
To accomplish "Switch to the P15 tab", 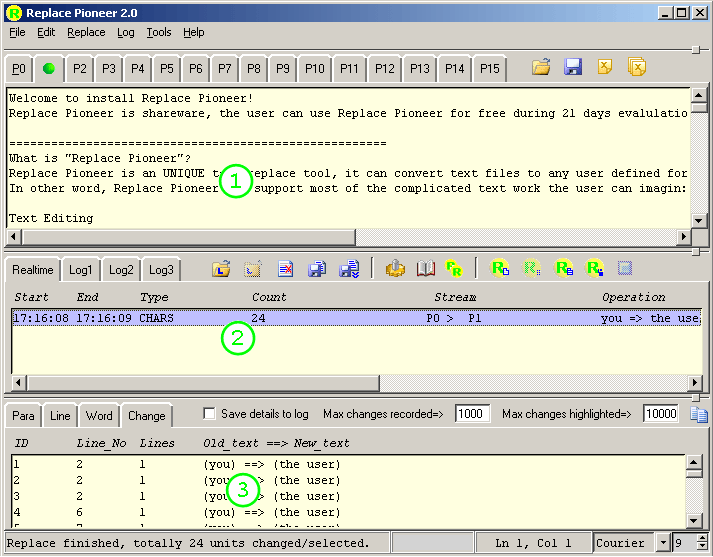I will 490,69.
